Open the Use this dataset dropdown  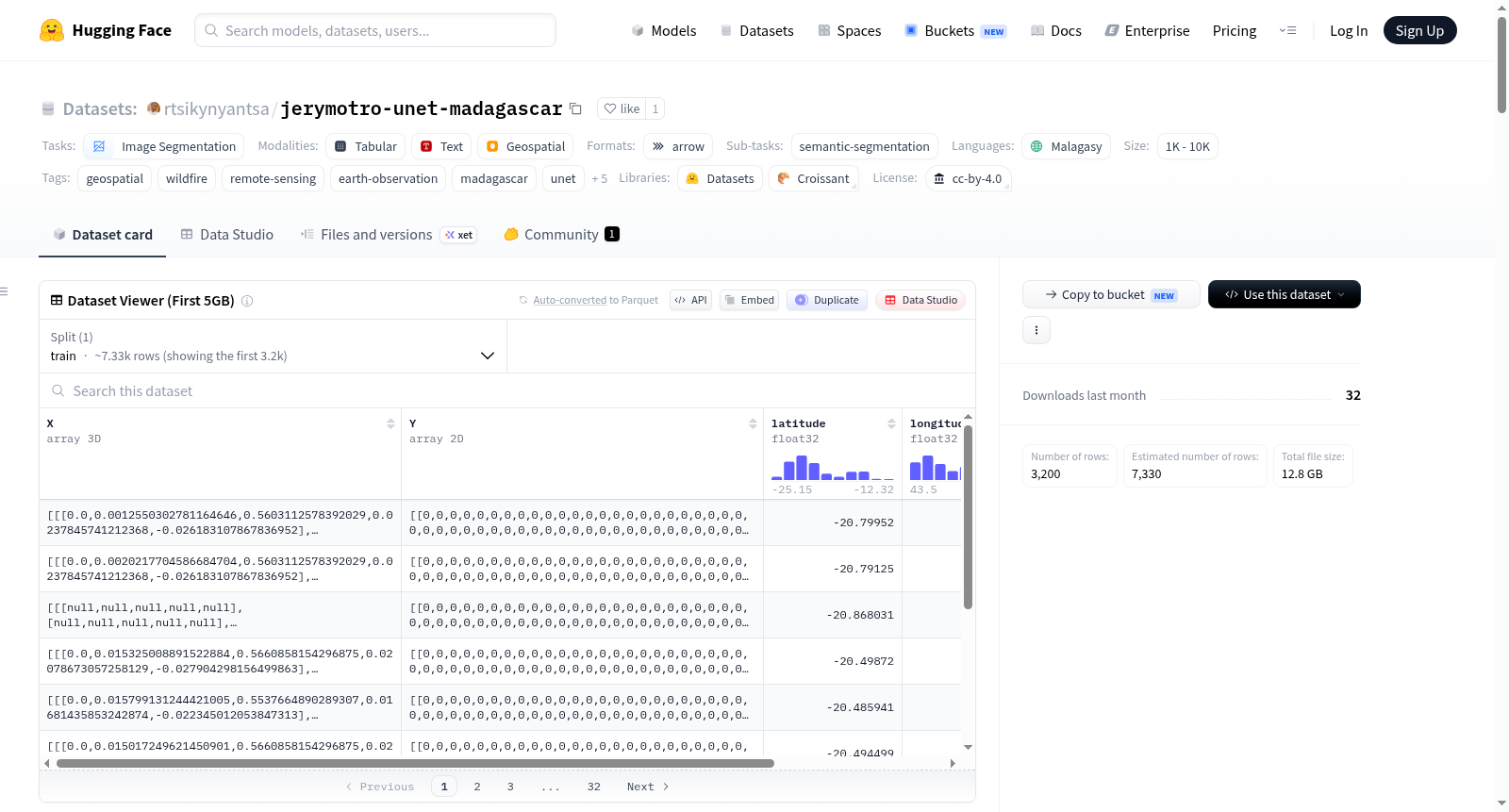click(1285, 294)
